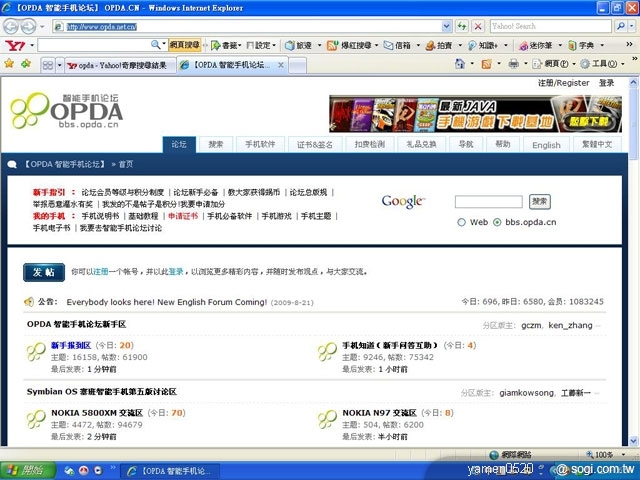The image size is (640, 480).
Task: Click the Google search text field
Action: pyautogui.click(x=488, y=202)
